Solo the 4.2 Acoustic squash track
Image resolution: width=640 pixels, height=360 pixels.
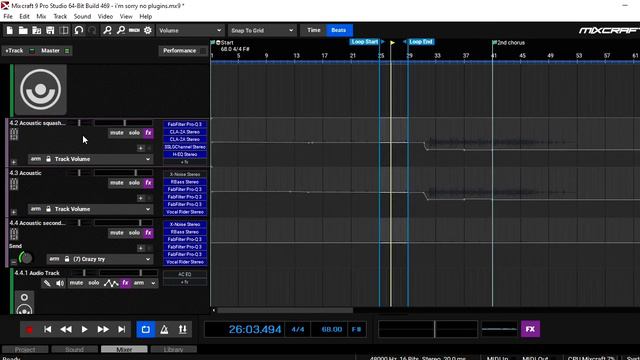(134, 133)
